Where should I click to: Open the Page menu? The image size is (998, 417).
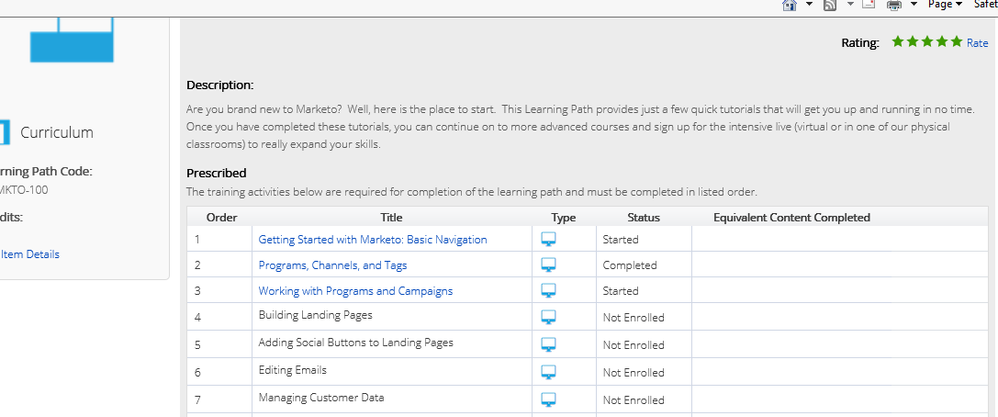click(x=945, y=4)
